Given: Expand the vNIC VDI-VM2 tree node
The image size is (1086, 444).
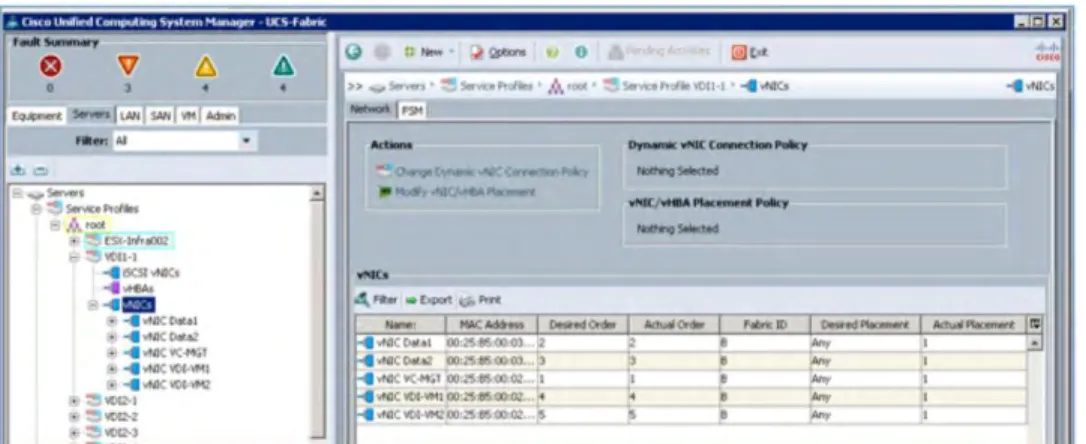Looking at the screenshot, I should (x=112, y=384).
